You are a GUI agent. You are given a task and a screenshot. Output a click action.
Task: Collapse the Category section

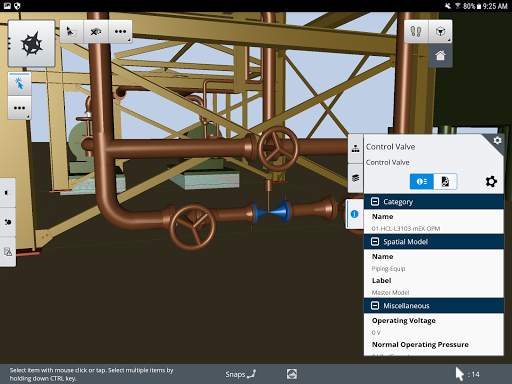click(375, 202)
